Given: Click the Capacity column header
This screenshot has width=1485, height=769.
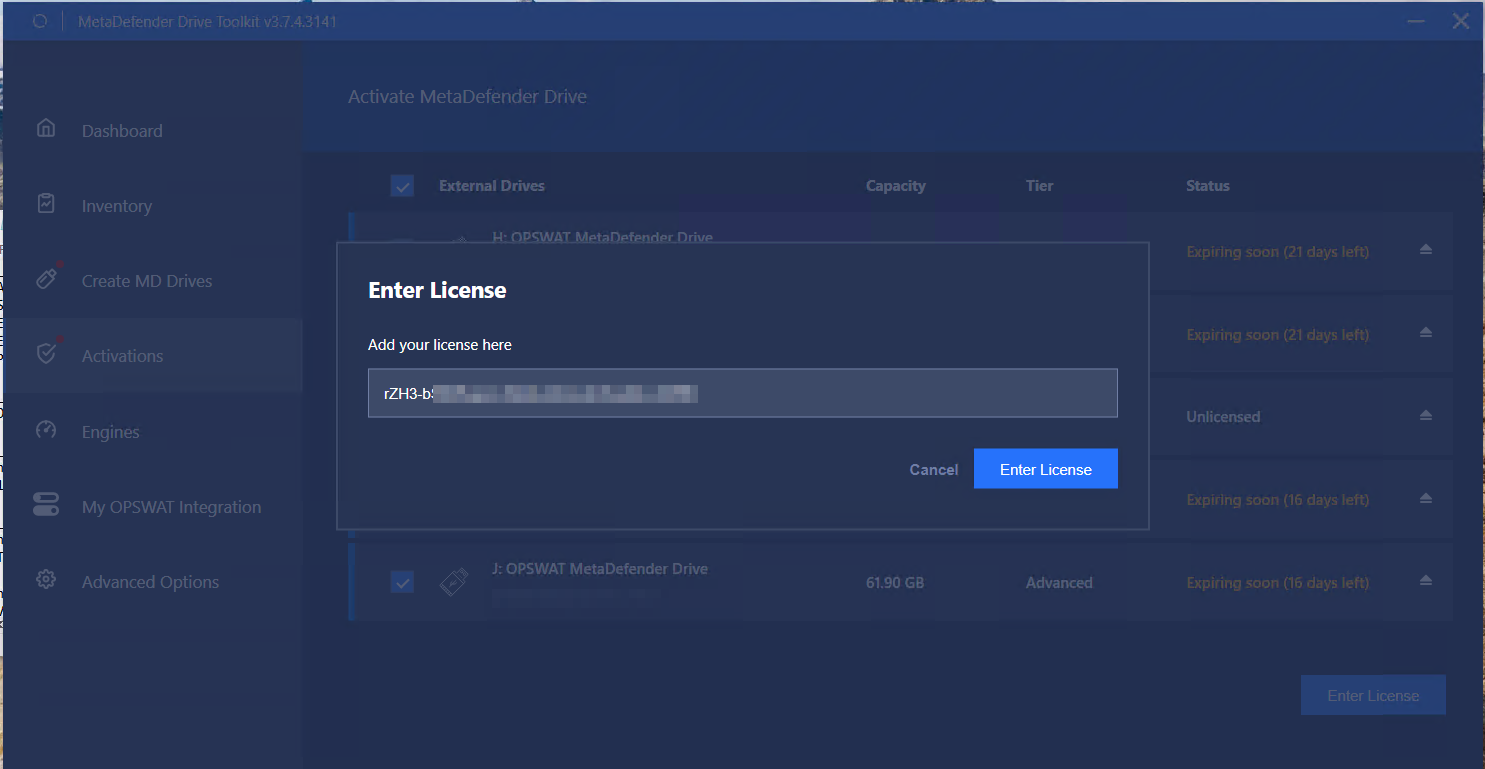Looking at the screenshot, I should (895, 186).
